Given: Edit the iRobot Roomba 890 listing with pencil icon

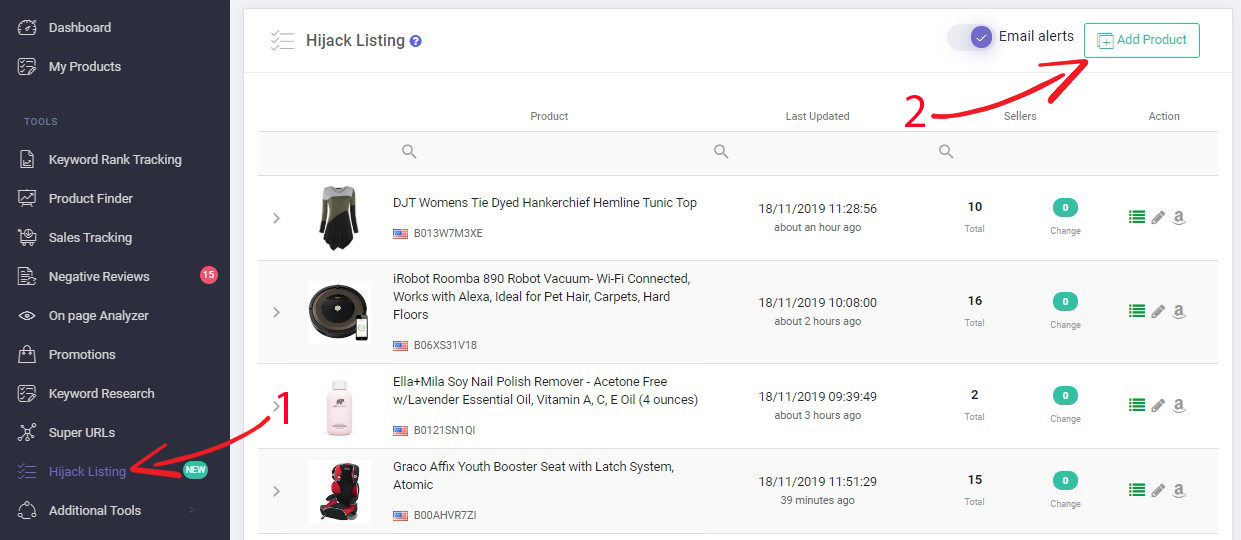Looking at the screenshot, I should [x=1158, y=311].
